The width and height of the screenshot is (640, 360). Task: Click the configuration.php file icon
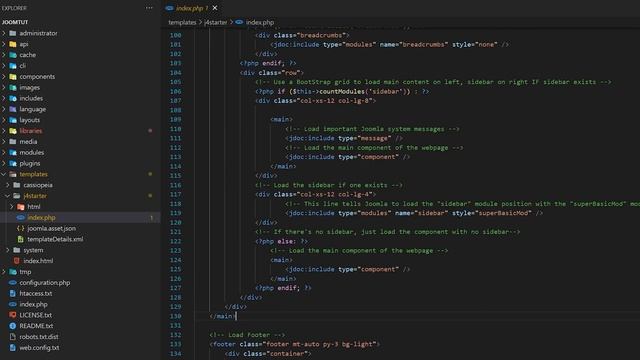tap(13, 282)
